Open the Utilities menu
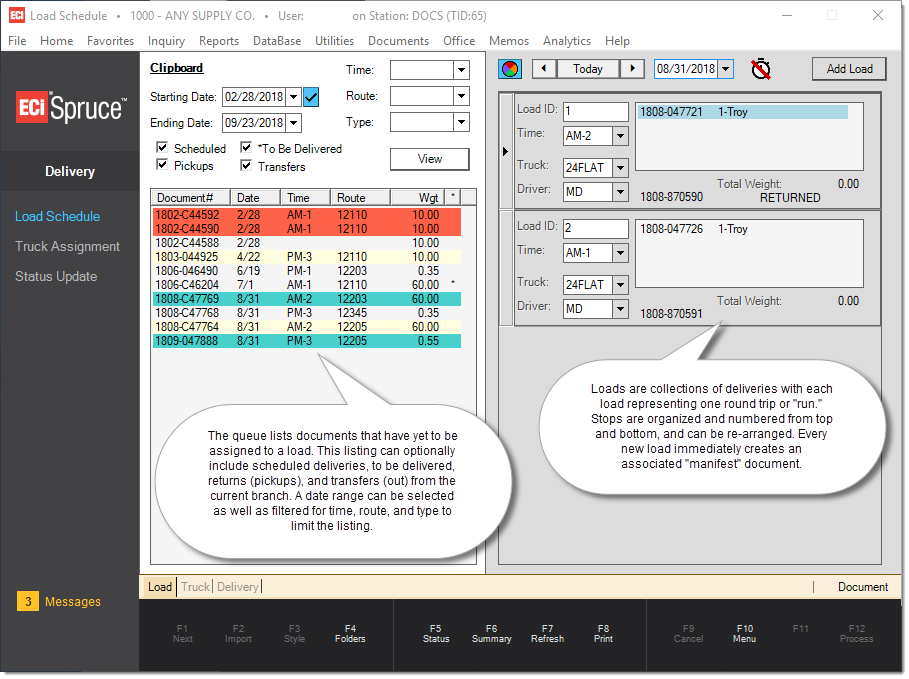 click(x=336, y=41)
